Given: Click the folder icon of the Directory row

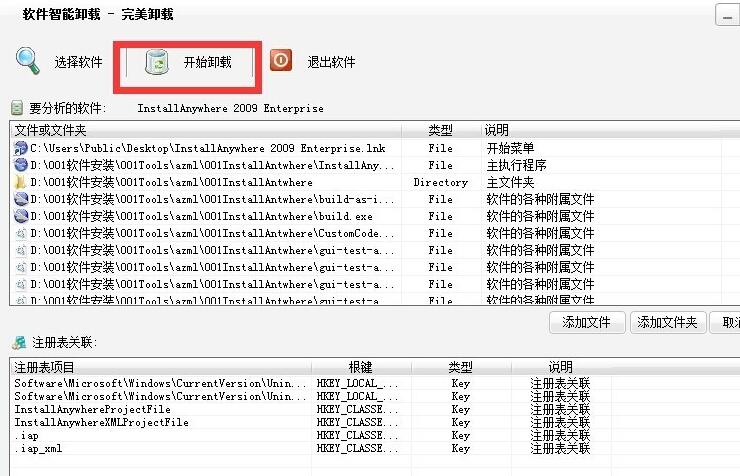Looking at the screenshot, I should point(21,182).
